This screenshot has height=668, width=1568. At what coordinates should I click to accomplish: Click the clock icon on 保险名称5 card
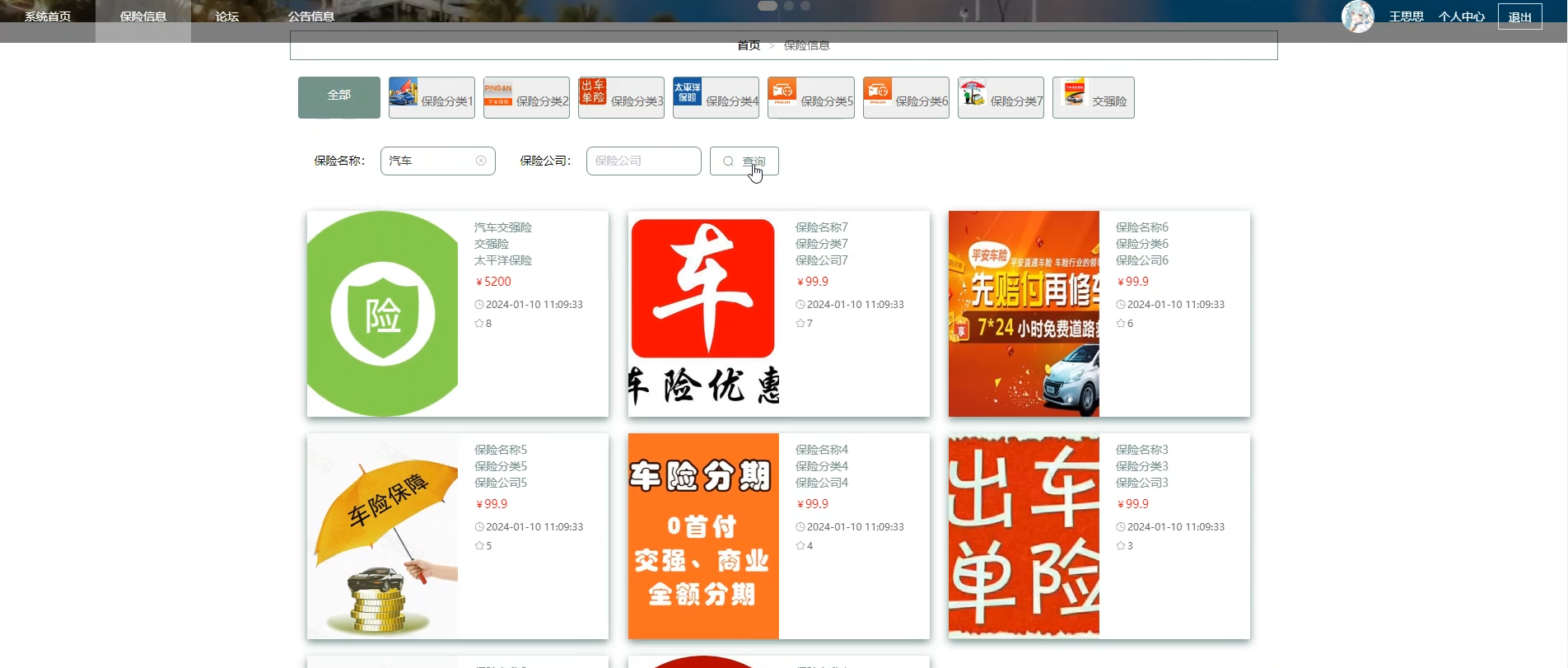(479, 527)
